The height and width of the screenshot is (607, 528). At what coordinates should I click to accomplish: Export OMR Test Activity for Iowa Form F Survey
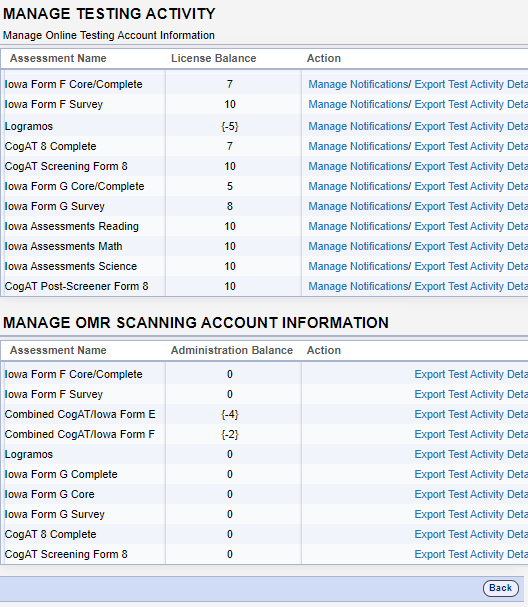click(x=471, y=394)
